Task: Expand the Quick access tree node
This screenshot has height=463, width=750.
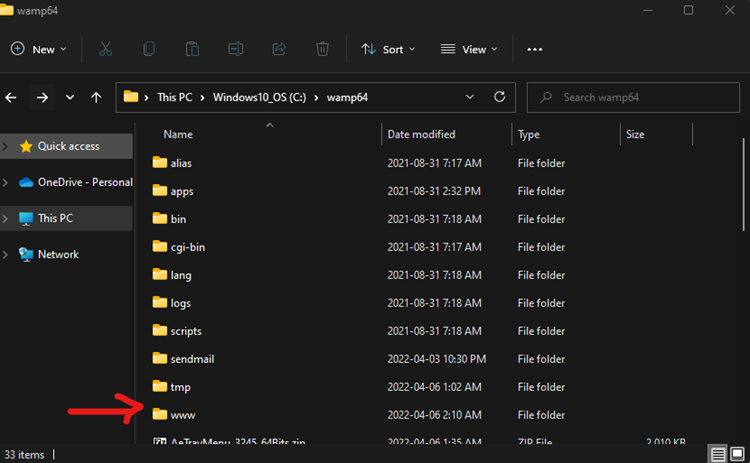Action: tap(5, 146)
